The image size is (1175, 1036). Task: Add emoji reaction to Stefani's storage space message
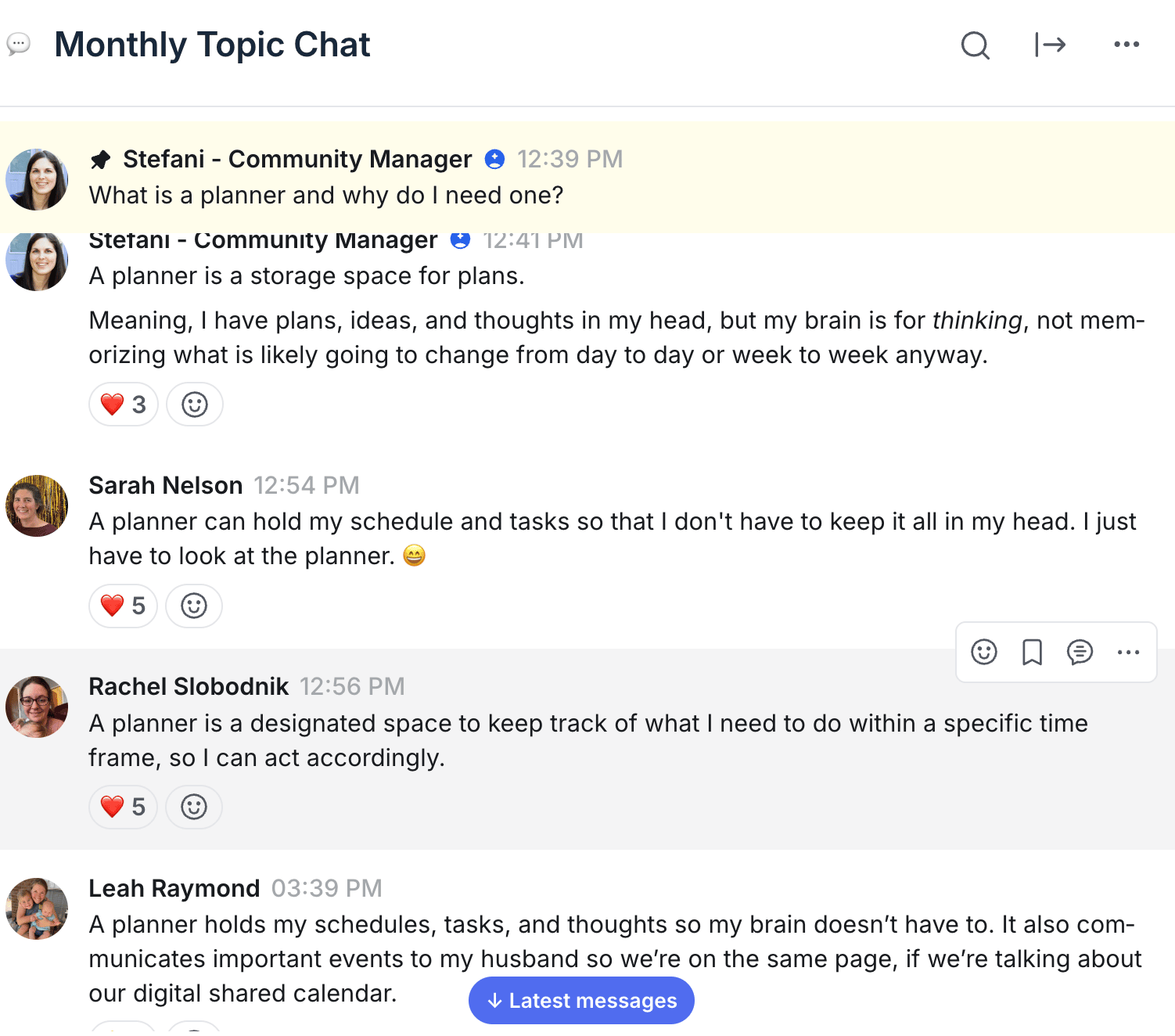coord(195,405)
